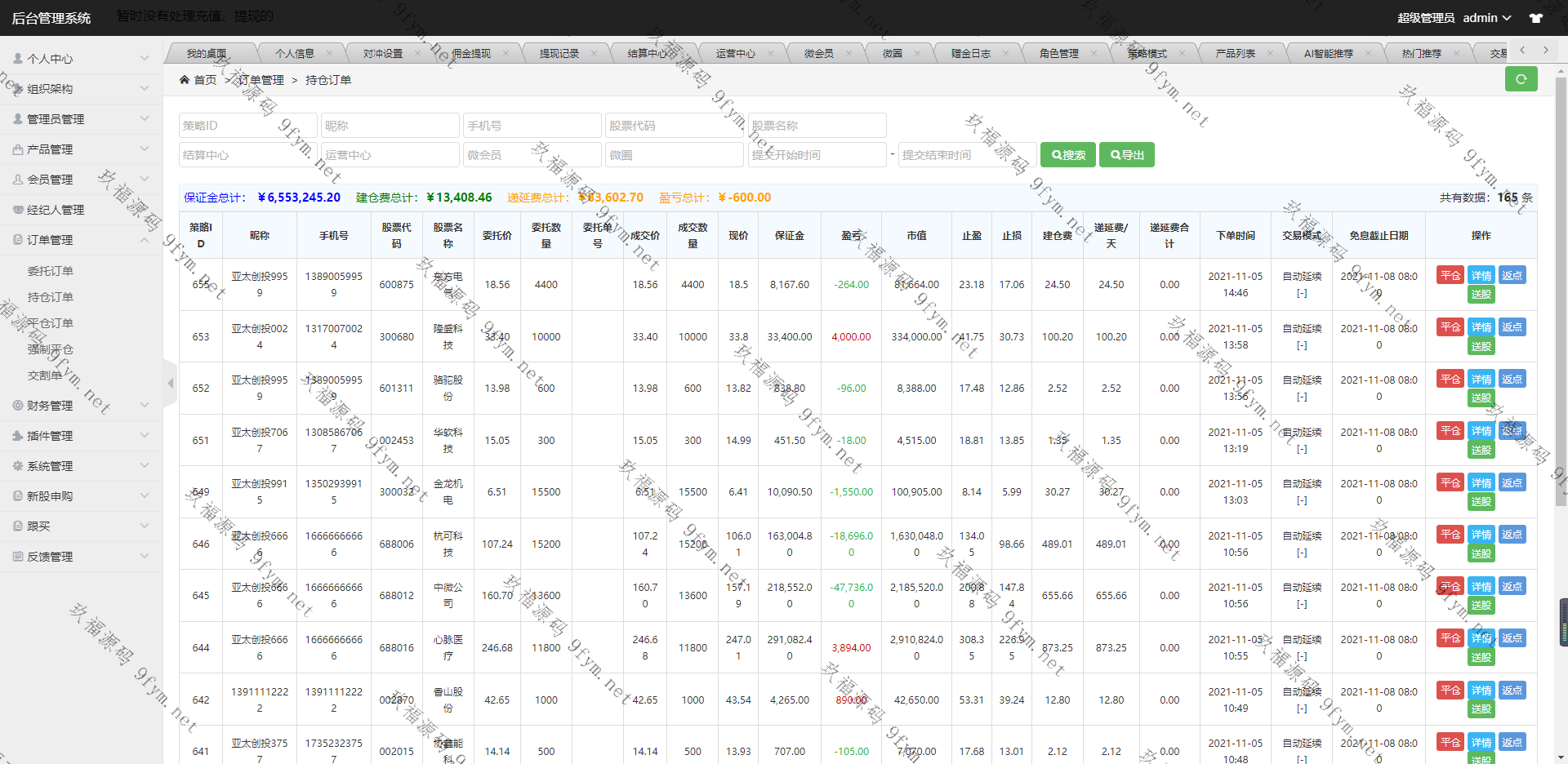This screenshot has height=764, width=1568.
Task: Switch to the 结算中心 tab
Action: [x=647, y=54]
